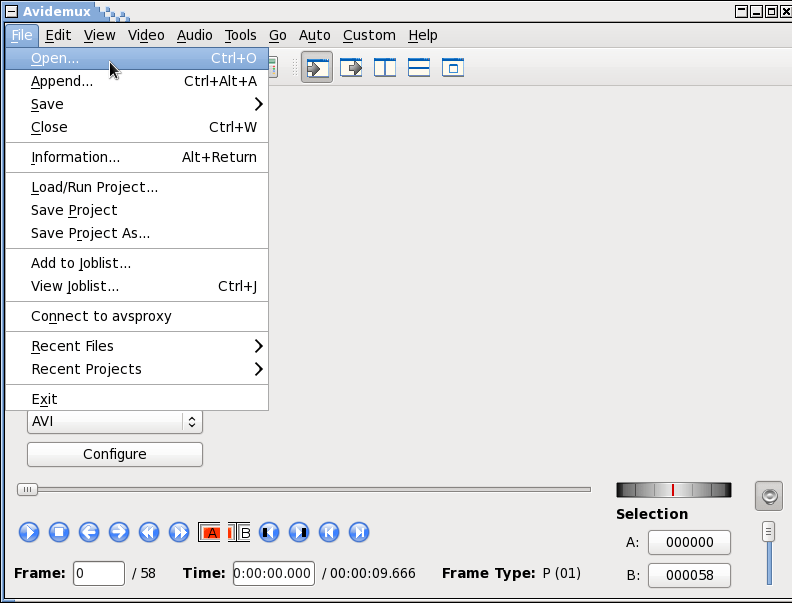This screenshot has width=792, height=603.
Task: Open the Video menu
Action: (x=146, y=35)
